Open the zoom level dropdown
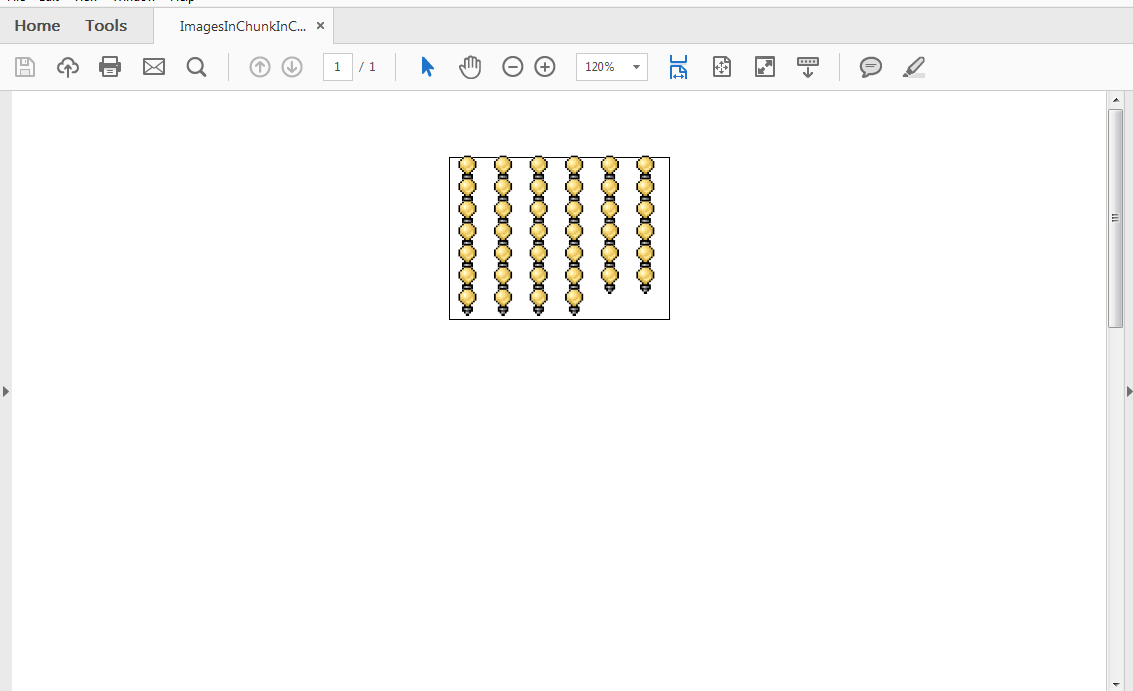 pos(636,67)
